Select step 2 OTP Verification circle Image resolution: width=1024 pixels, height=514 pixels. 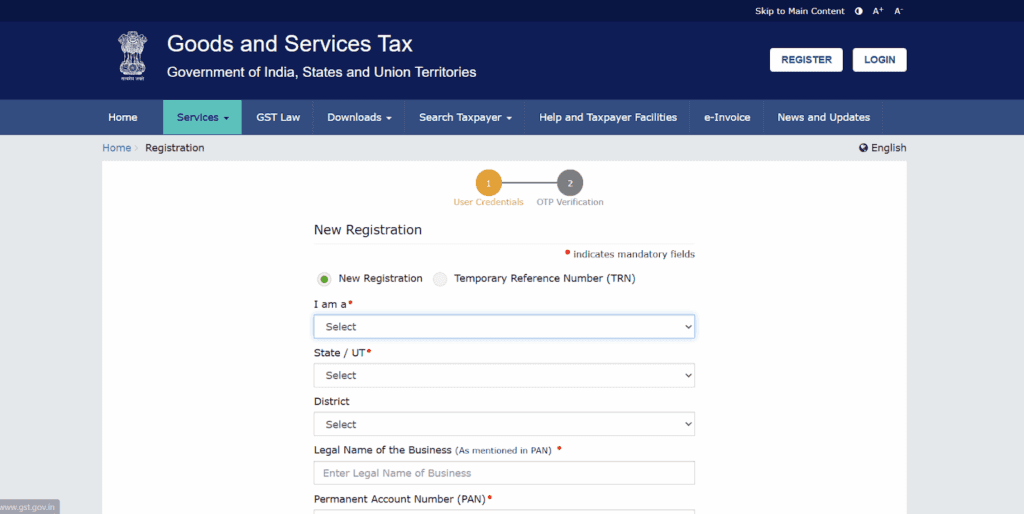[x=569, y=183]
